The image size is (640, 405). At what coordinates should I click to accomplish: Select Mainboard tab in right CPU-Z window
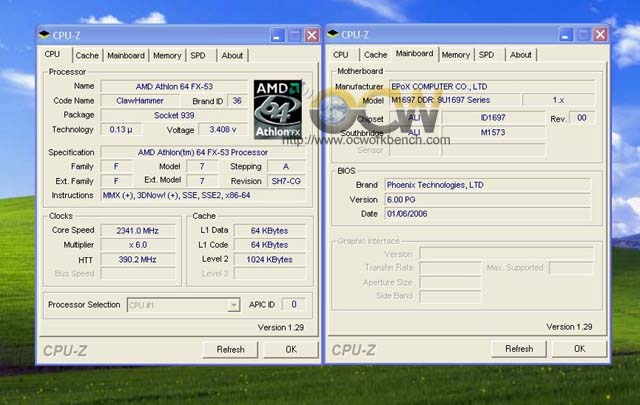pyautogui.click(x=414, y=53)
